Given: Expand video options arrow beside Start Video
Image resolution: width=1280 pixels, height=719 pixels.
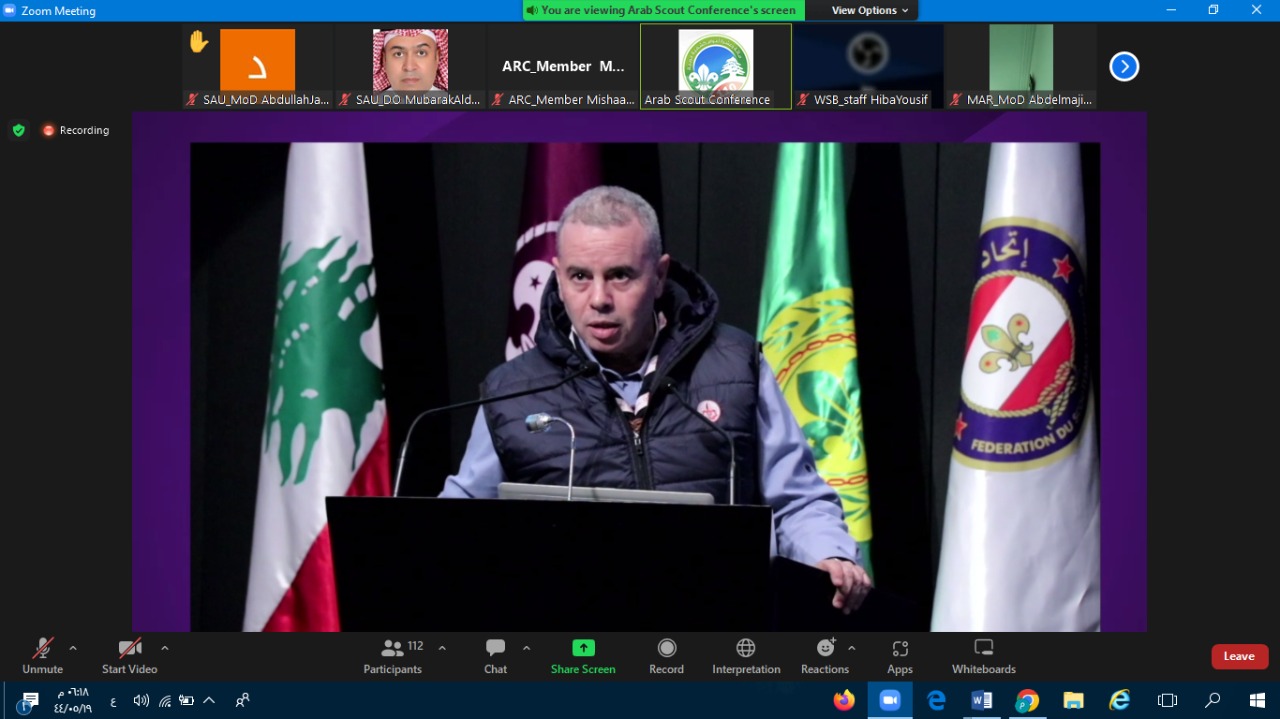Looking at the screenshot, I should [165, 648].
